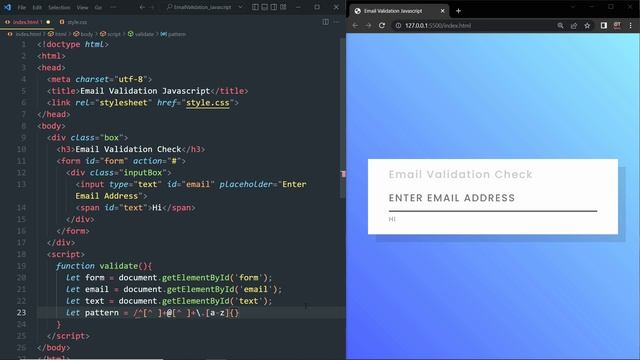Switch to the style.css editor tab
Screen dimensions: 640x360
pyautogui.click(x=73, y=22)
